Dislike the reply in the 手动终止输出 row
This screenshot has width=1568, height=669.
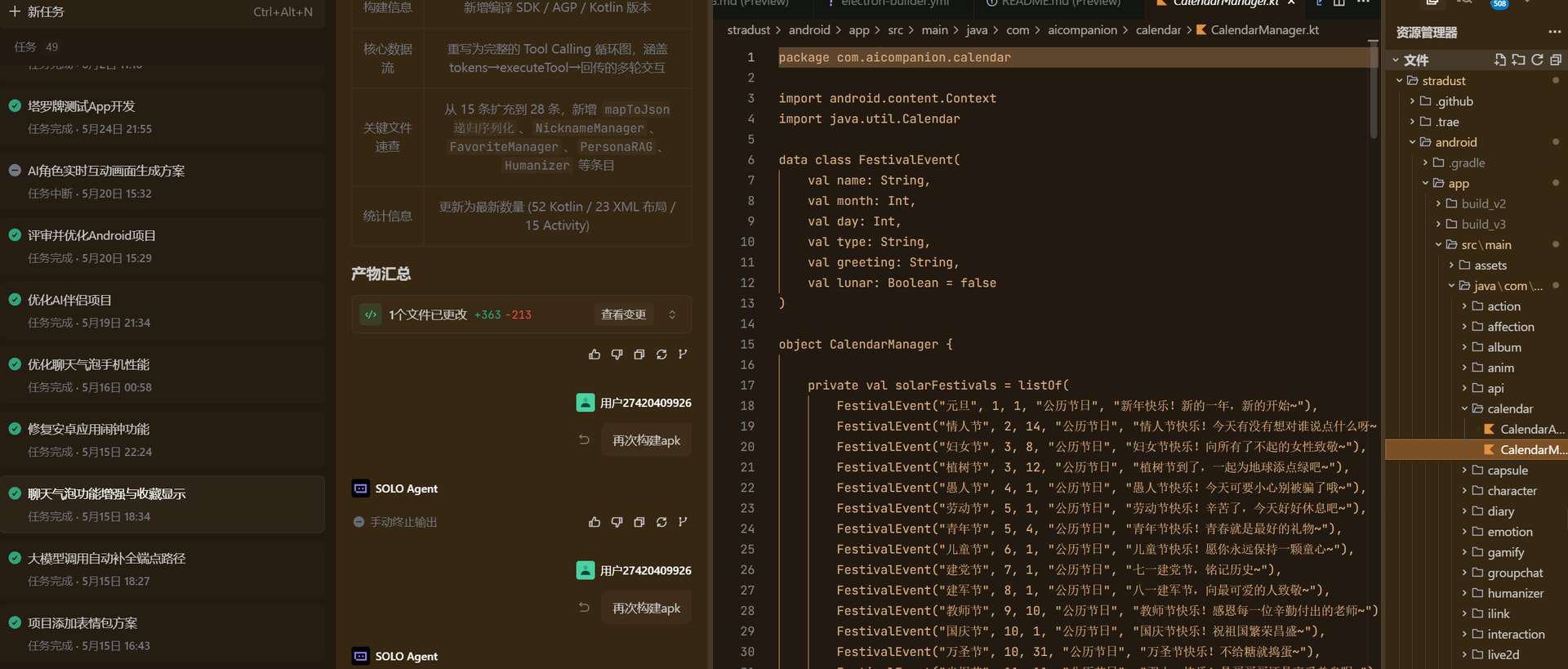pyautogui.click(x=617, y=521)
